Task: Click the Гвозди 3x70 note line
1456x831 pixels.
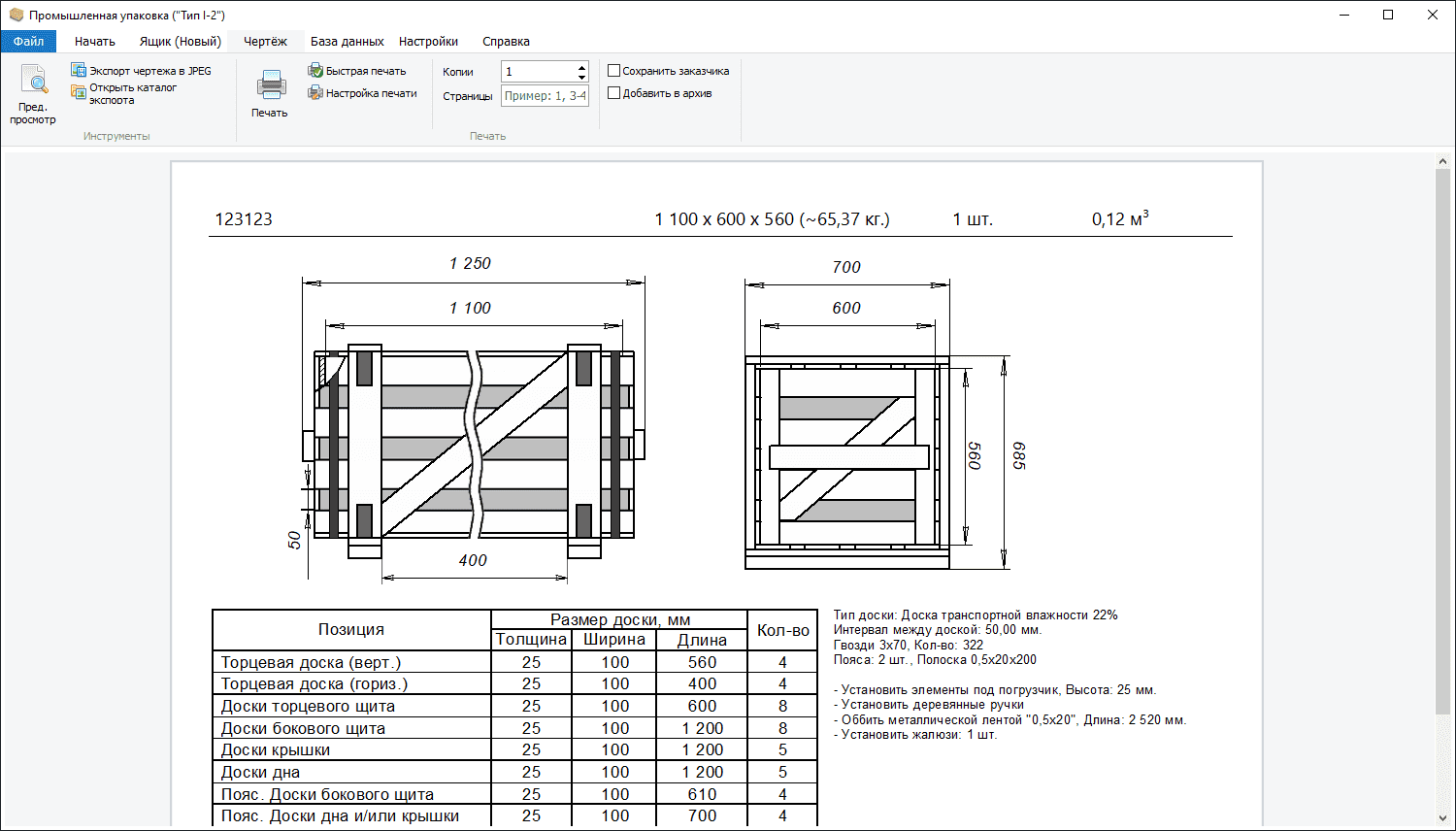Action: (x=909, y=645)
